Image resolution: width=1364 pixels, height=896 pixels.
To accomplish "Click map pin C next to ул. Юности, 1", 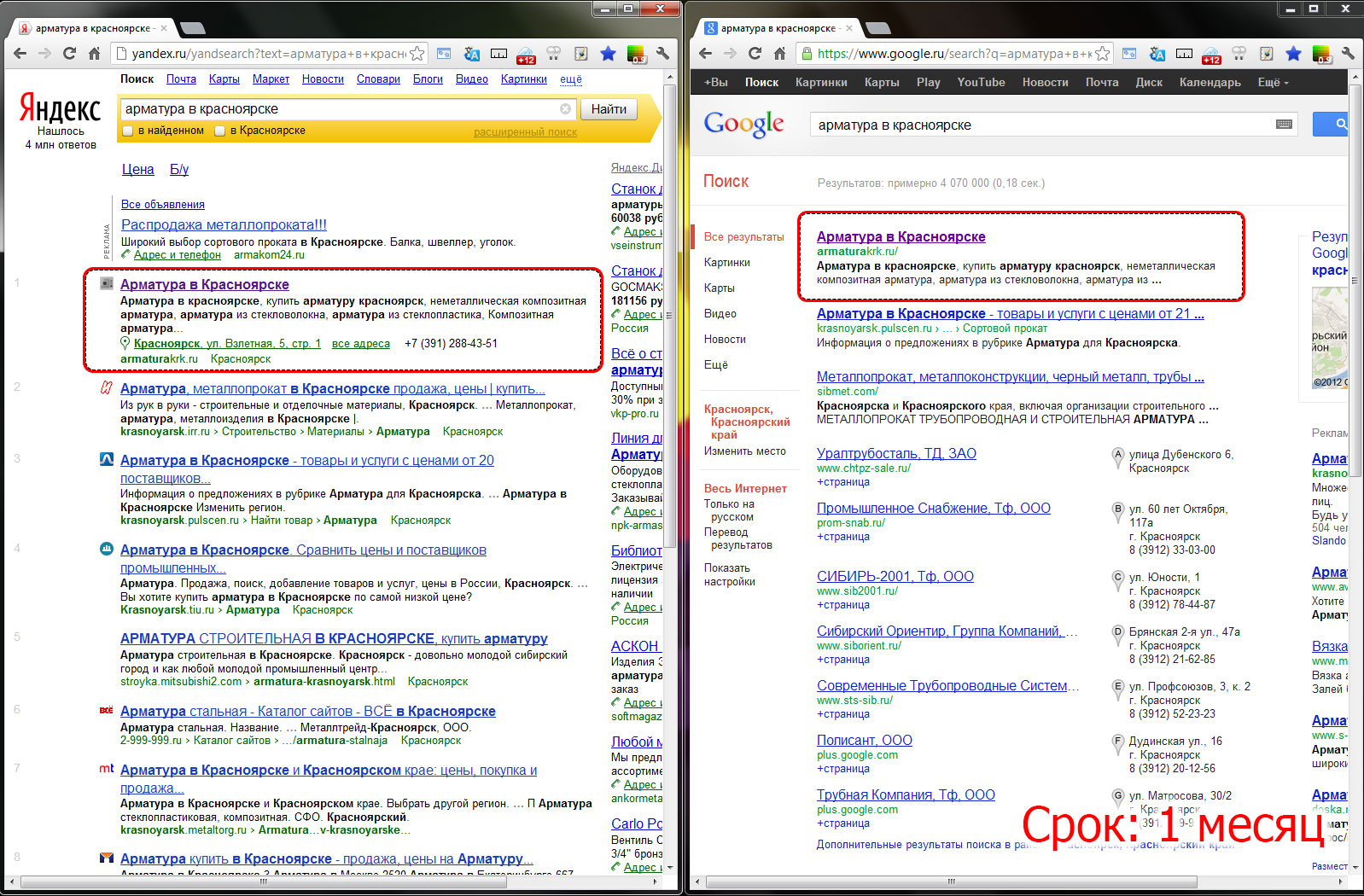I will click(1117, 581).
